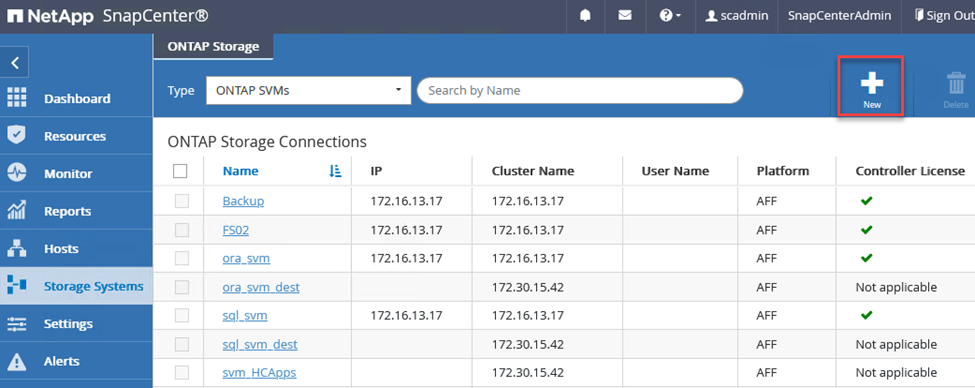The height and width of the screenshot is (388, 975).
Task: Check the box for ora_svm row
Action: 182,258
